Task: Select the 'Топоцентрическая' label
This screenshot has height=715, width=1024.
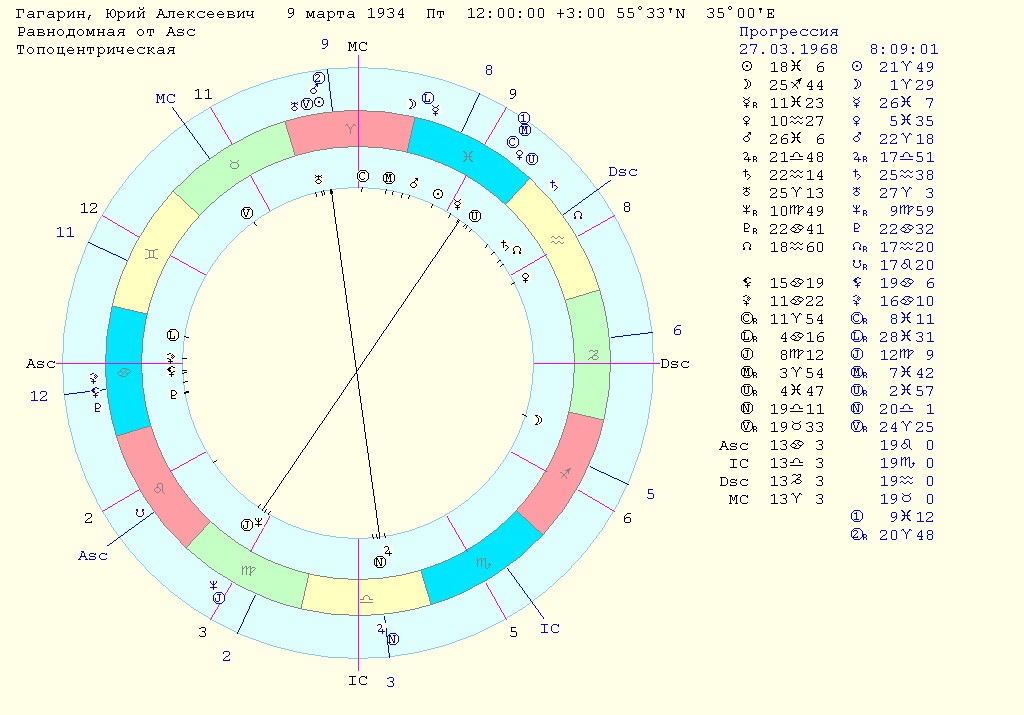Action: click(96, 50)
